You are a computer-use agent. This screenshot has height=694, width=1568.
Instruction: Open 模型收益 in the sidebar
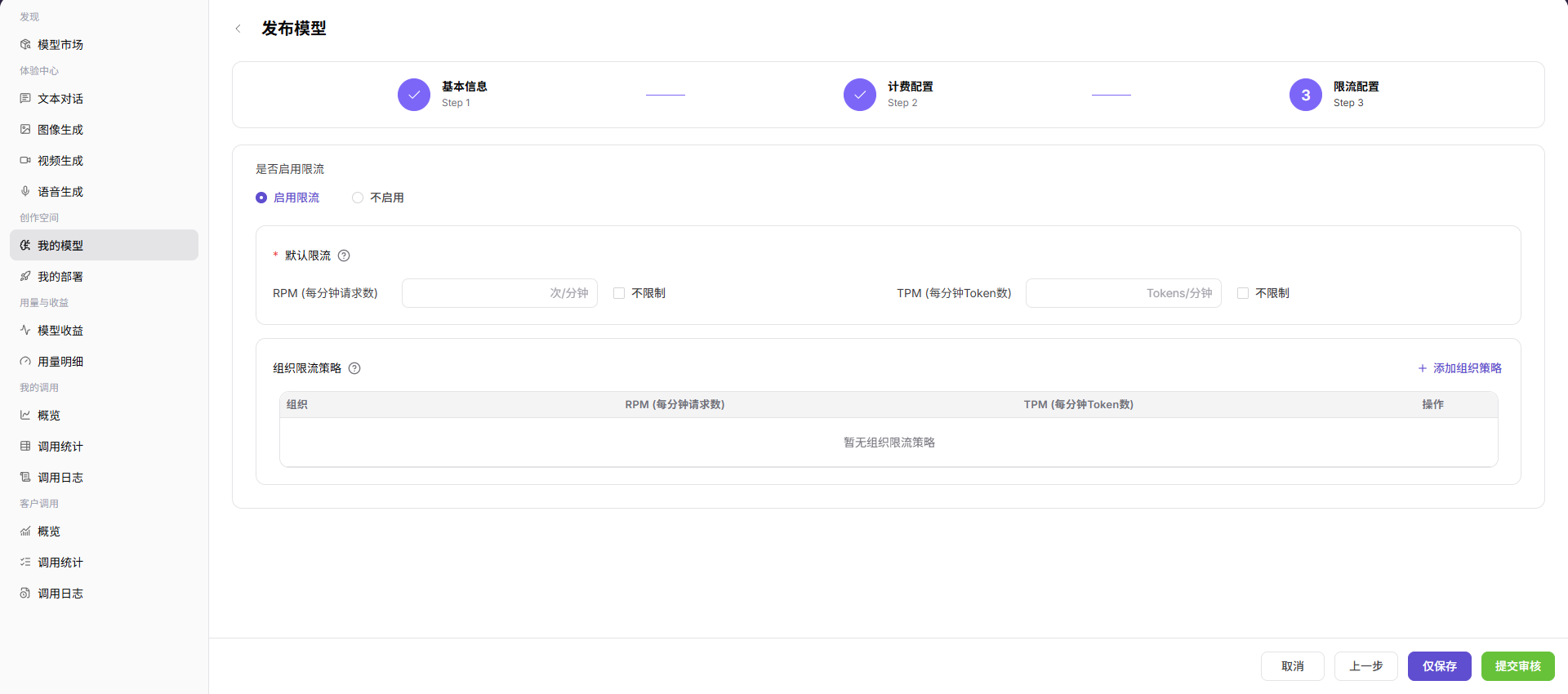click(104, 330)
